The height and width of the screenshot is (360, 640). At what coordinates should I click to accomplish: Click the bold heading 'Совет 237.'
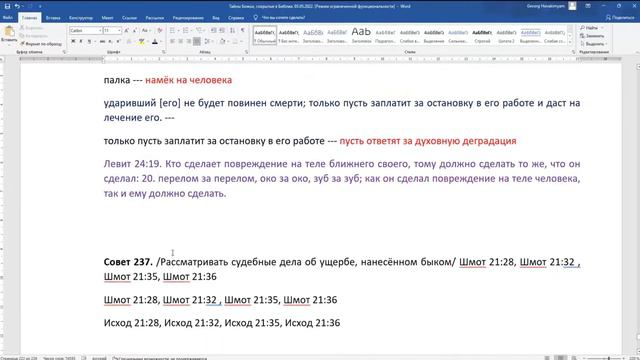pos(128,262)
